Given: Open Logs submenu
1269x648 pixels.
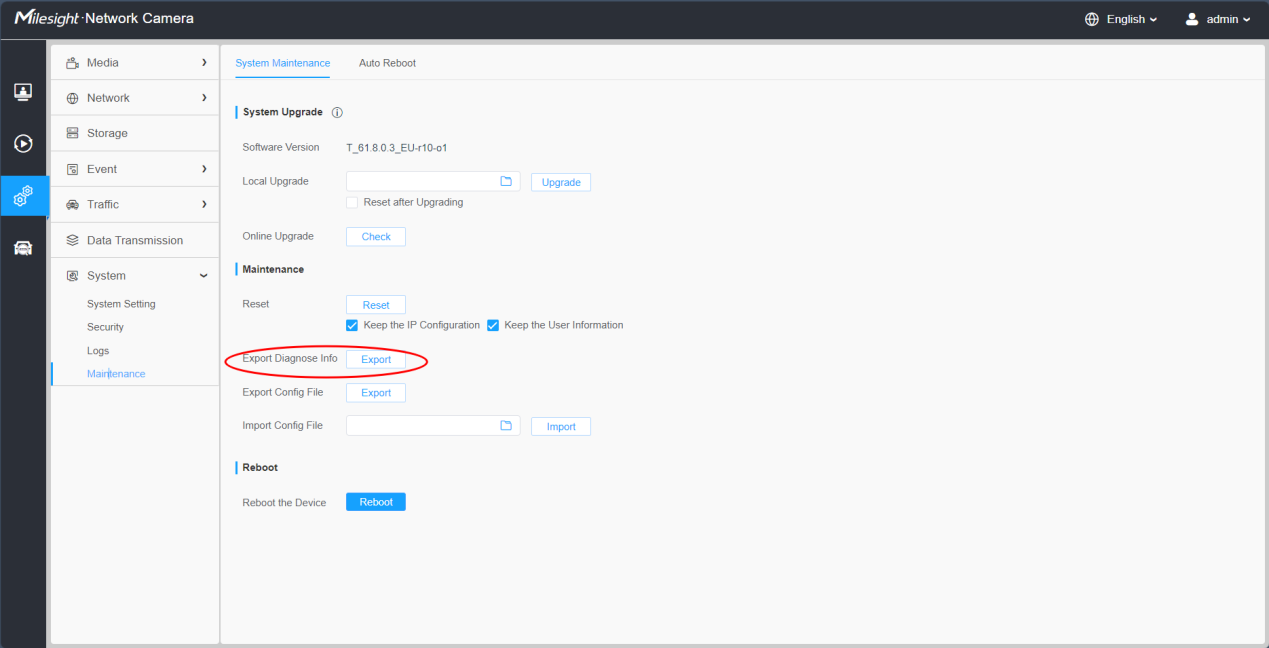Looking at the screenshot, I should click(x=98, y=351).
